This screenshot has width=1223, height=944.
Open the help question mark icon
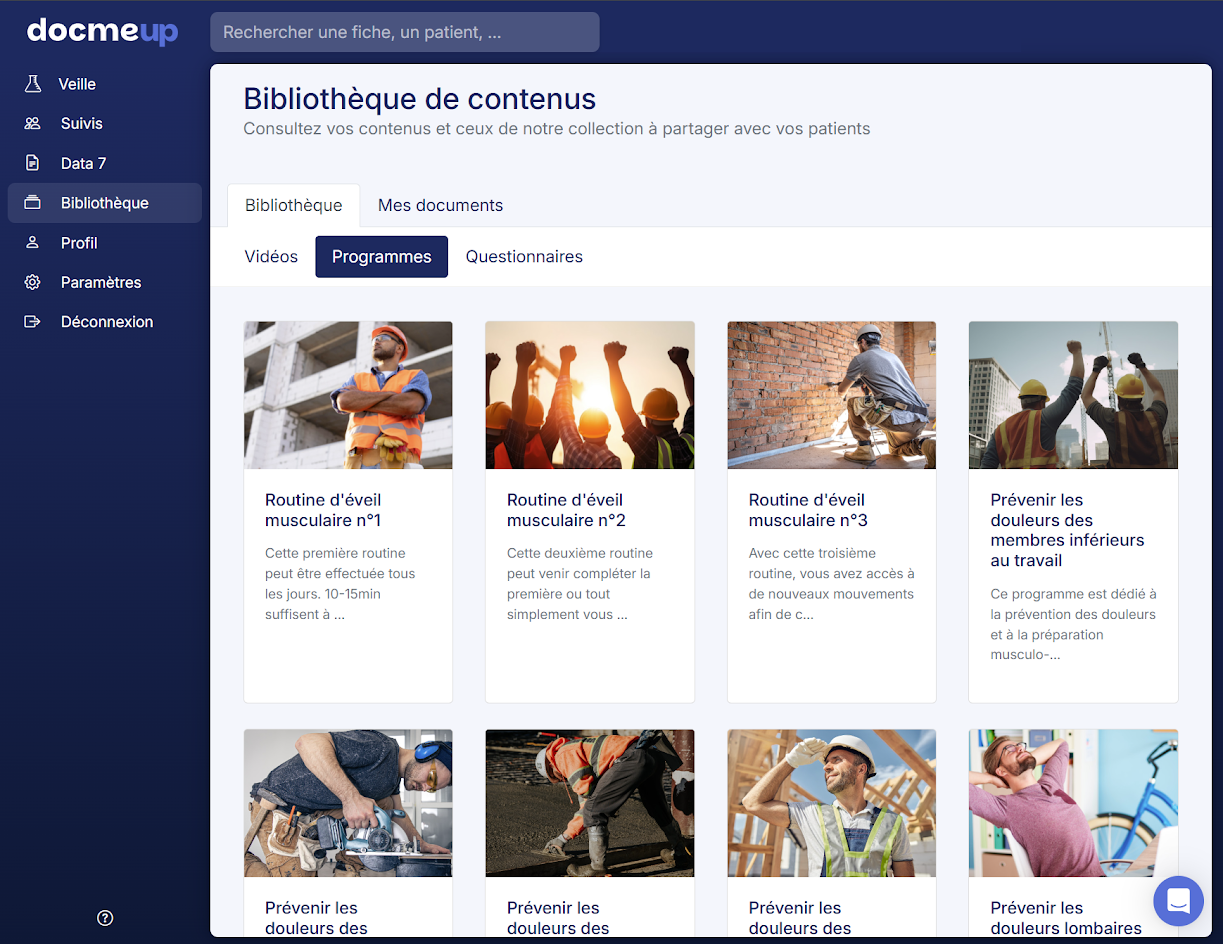105,918
